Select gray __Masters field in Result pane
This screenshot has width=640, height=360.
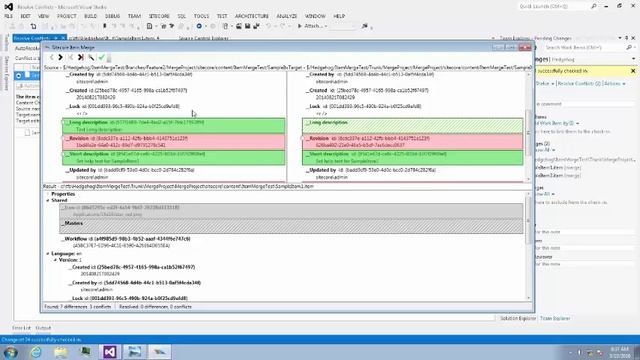pyautogui.click(x=292, y=227)
